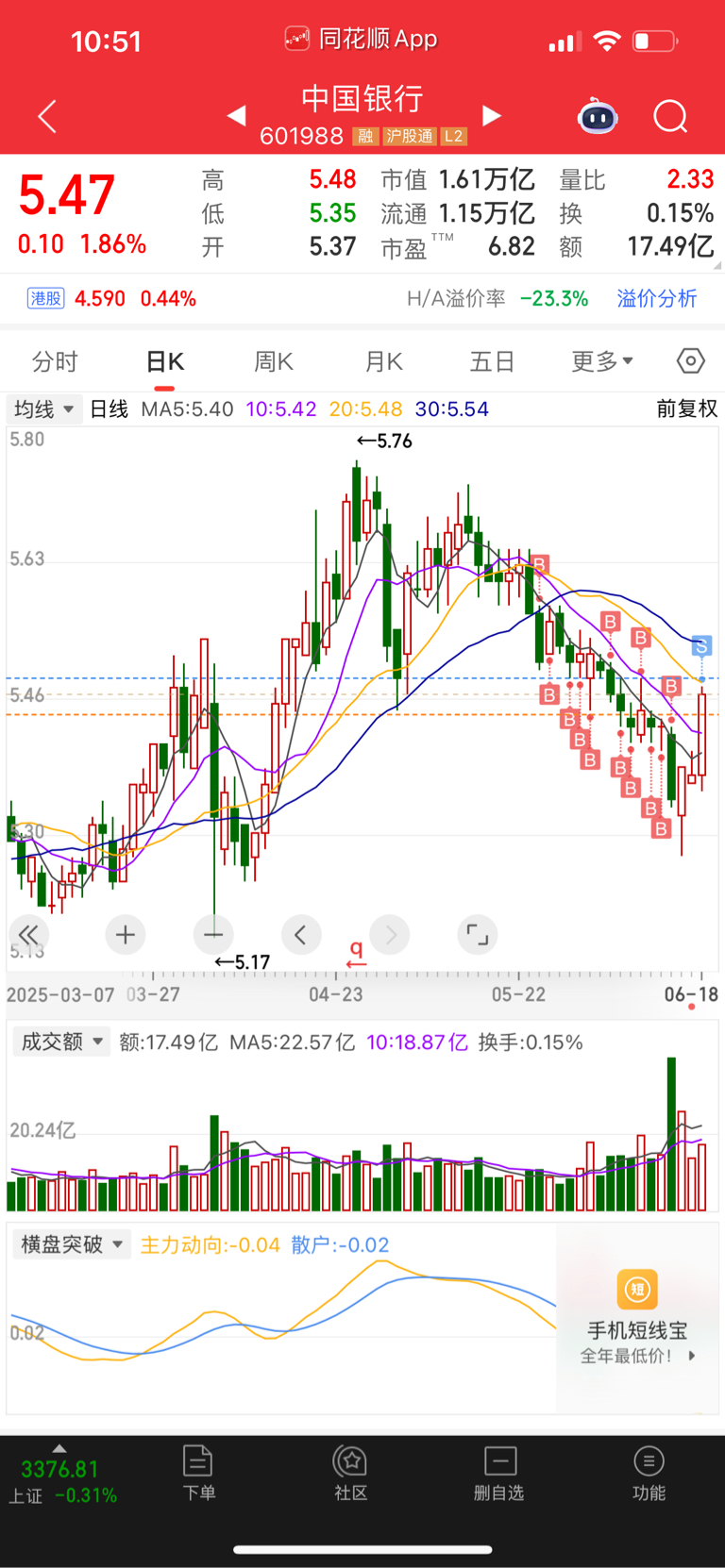725x1568 pixels.
Task: Zoom in chart with plus button
Action: (x=125, y=935)
